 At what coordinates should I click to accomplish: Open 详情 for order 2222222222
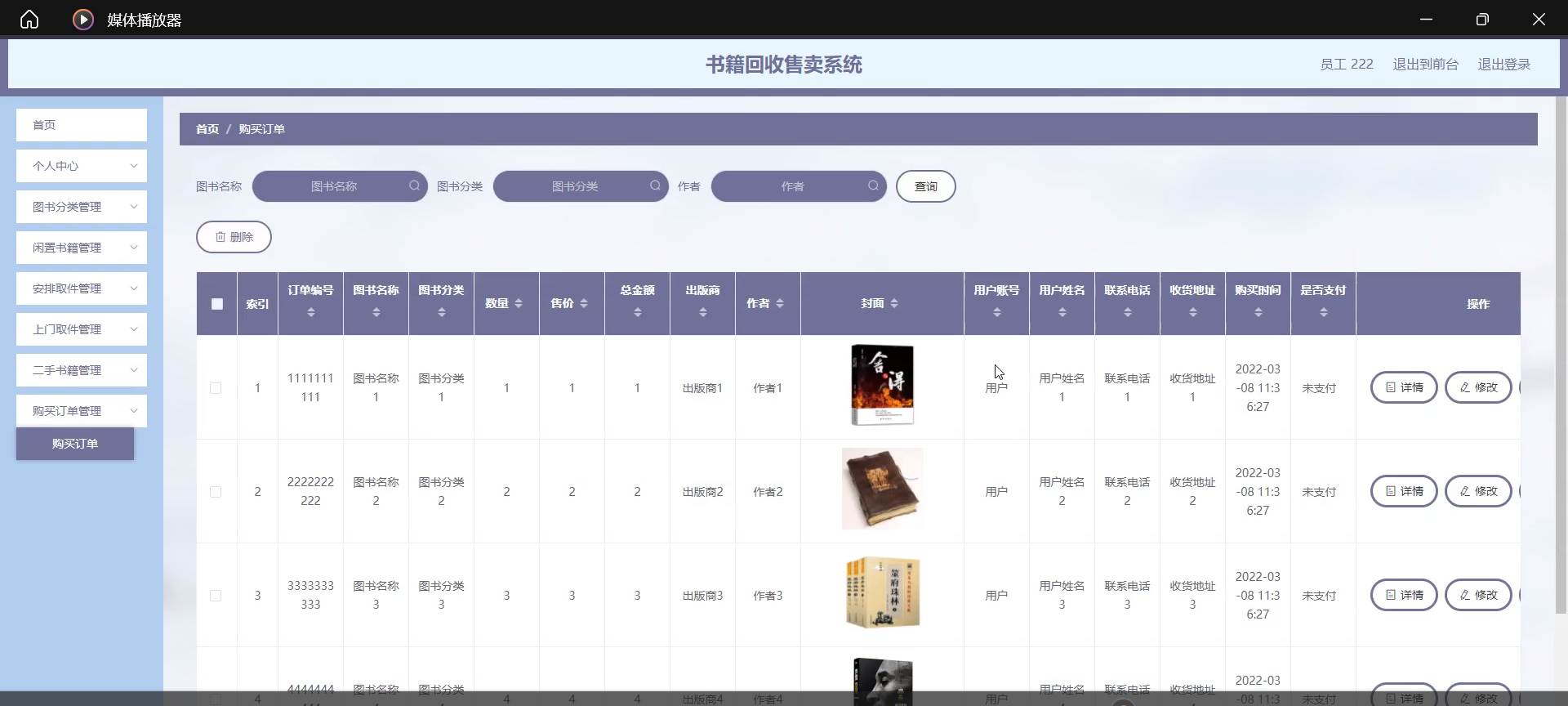tap(1404, 491)
